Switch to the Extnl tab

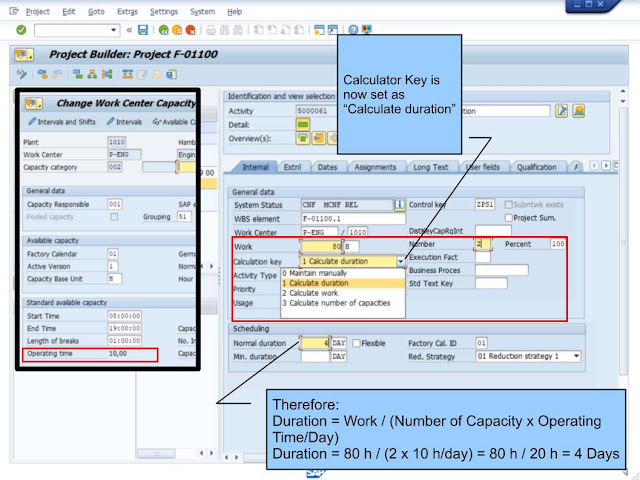coord(292,167)
